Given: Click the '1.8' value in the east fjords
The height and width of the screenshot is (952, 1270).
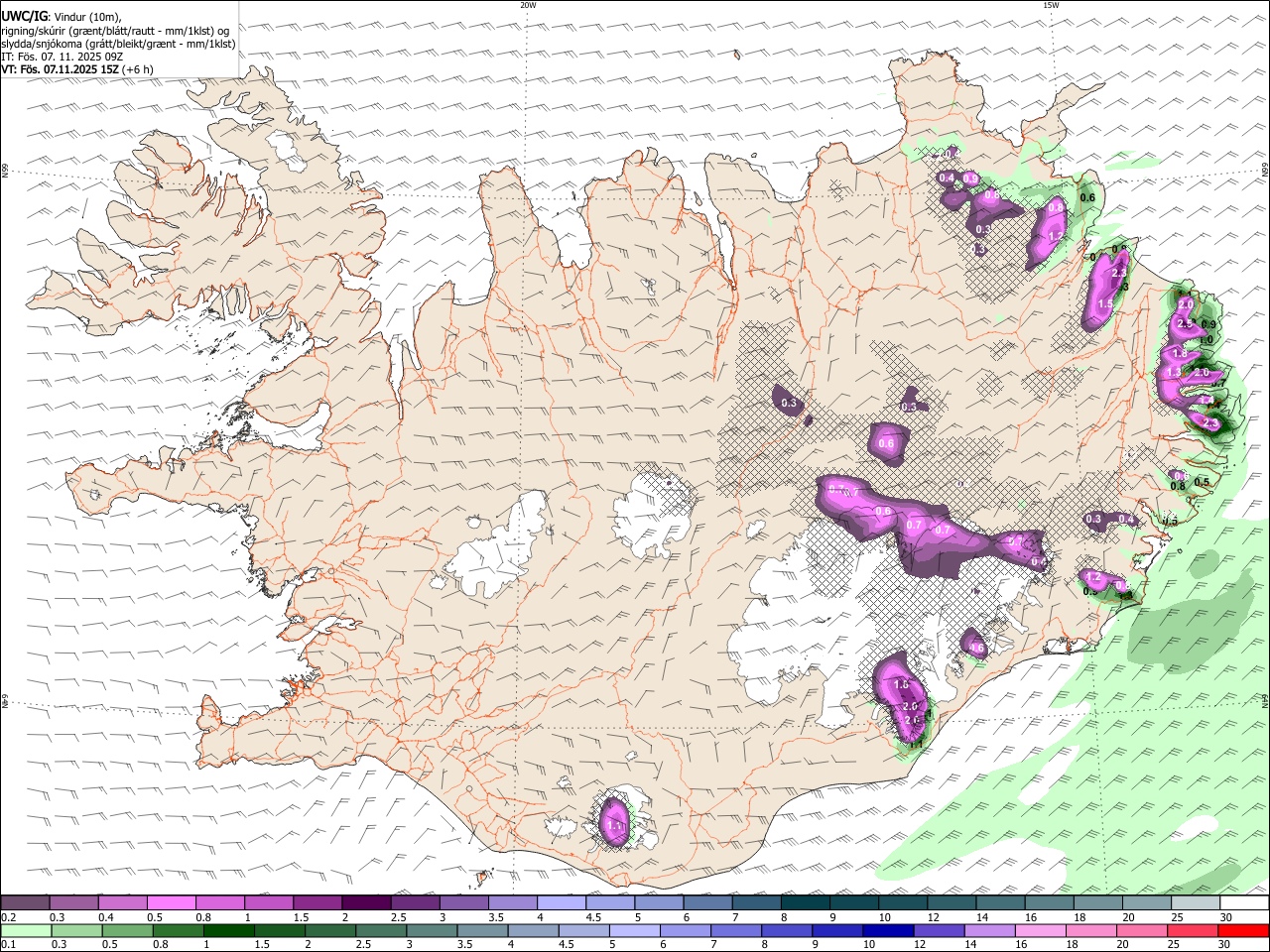Looking at the screenshot, I should click(x=1180, y=354).
